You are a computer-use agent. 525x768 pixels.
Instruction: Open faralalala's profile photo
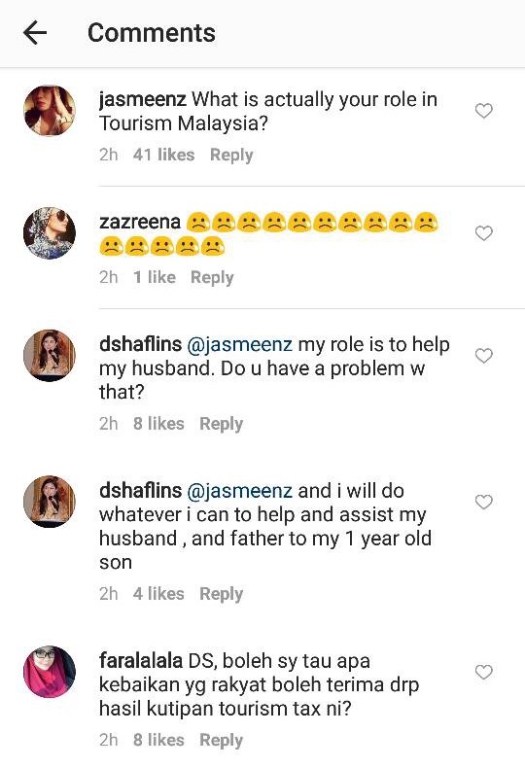[x=49, y=672]
